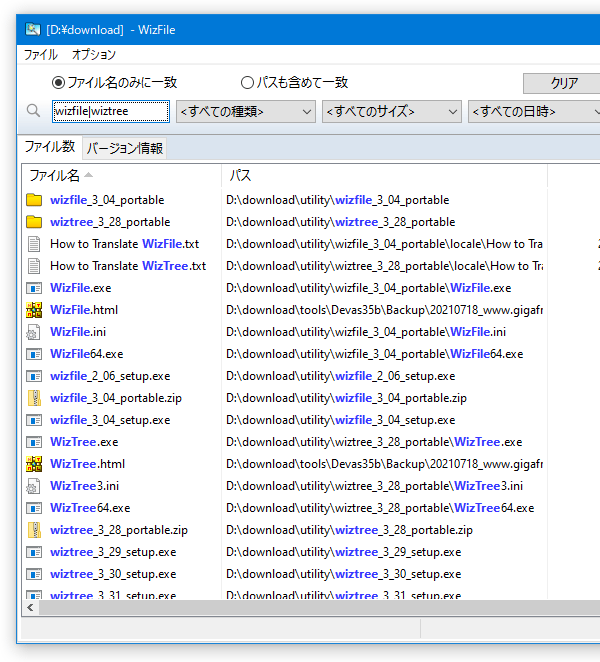Select the How to Translate WizTree.txt name

point(128,266)
